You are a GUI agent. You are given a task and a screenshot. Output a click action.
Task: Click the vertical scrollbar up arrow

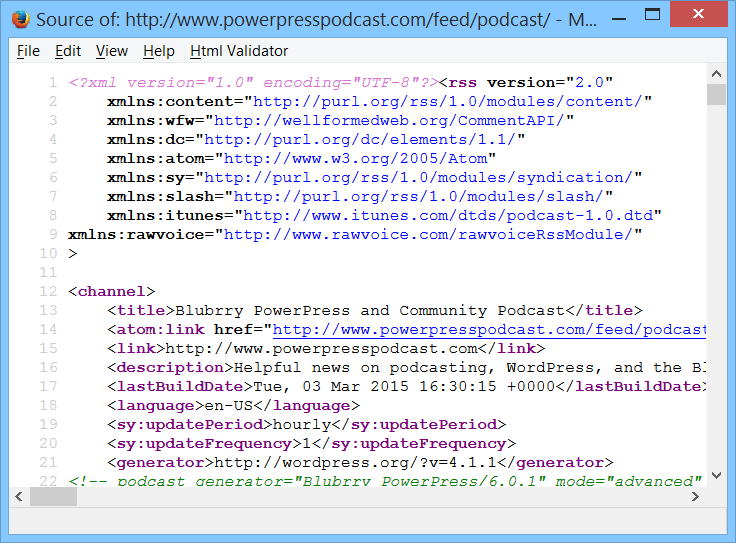[x=716, y=74]
